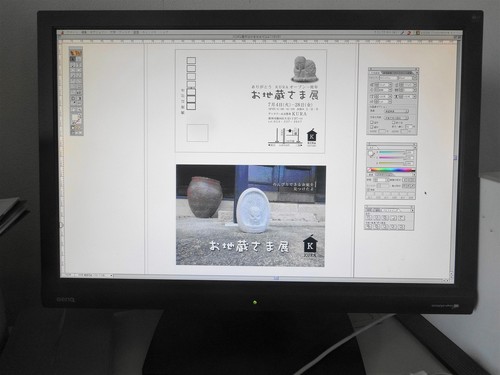This screenshot has width=500, height=375.
Task: Click the last Pathfinder icon in bottom row
Action: [401, 227]
